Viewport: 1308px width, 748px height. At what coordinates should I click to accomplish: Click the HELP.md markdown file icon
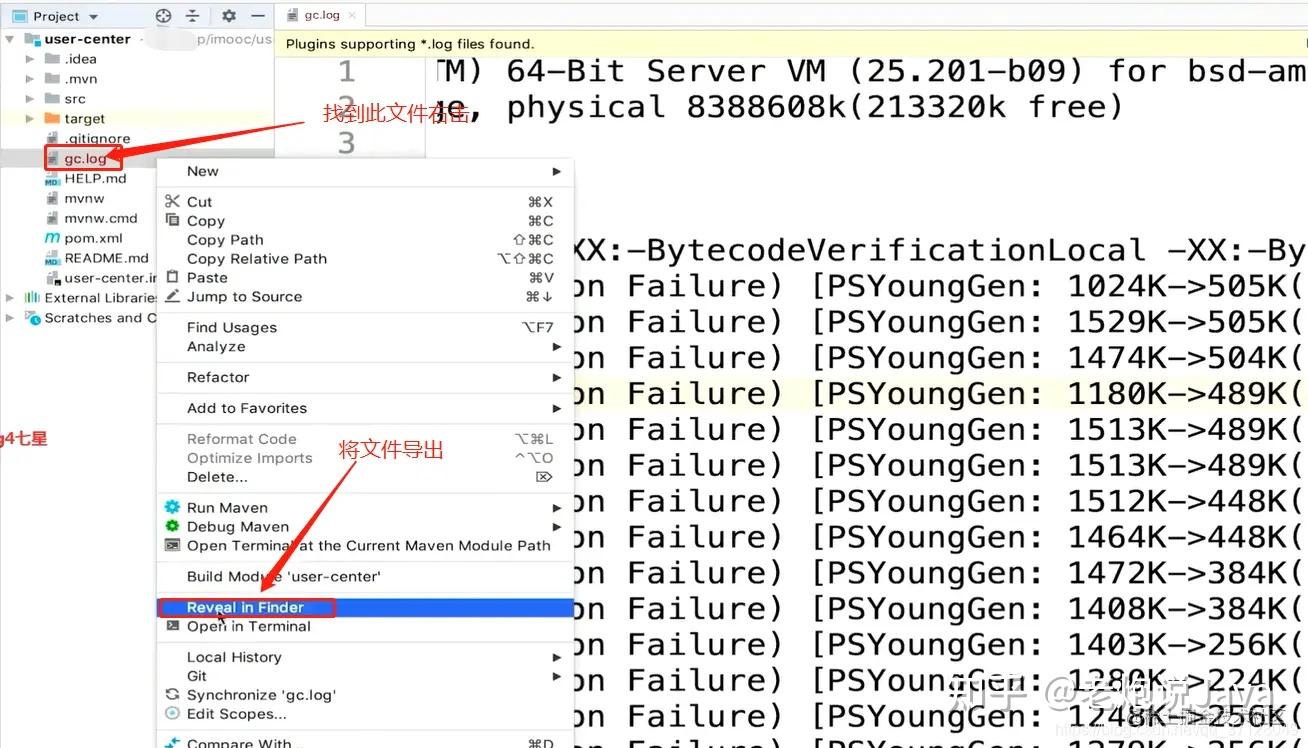click(x=52, y=179)
